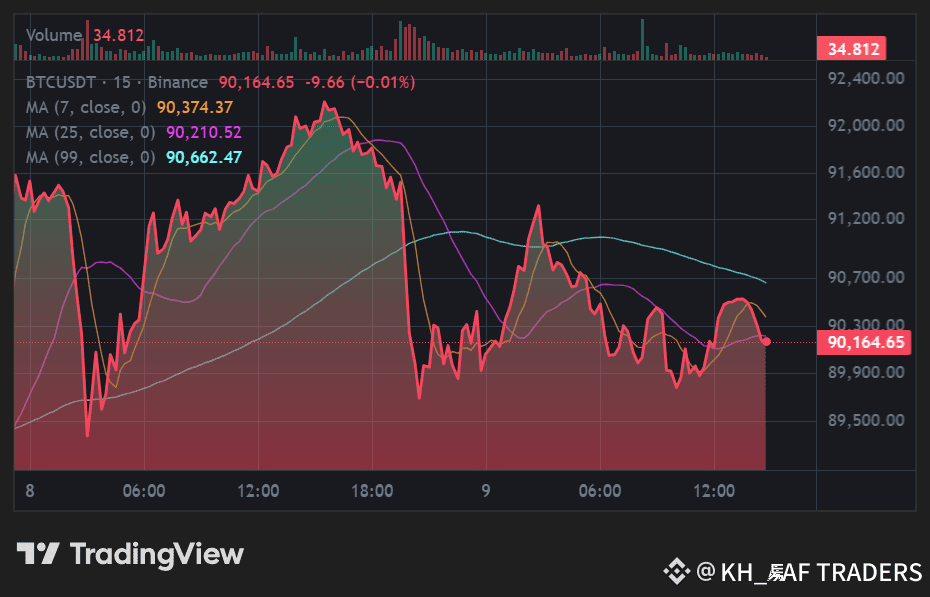Click the MA 25 value 90,210.52
This screenshot has height=597, width=930.
pyautogui.click(x=204, y=132)
